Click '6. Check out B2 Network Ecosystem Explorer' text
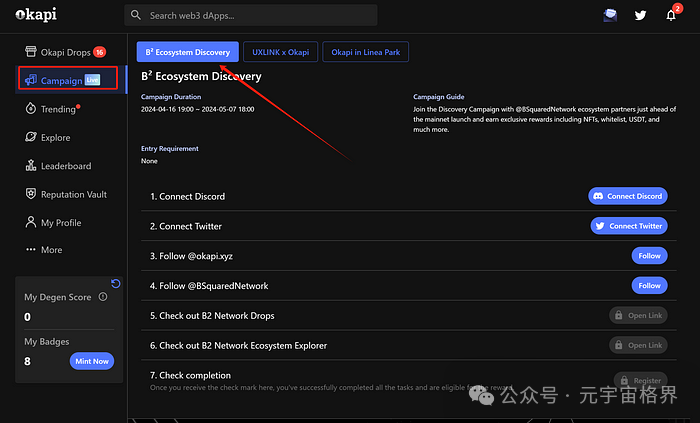This screenshot has height=423, width=700. pyautogui.click(x=238, y=346)
